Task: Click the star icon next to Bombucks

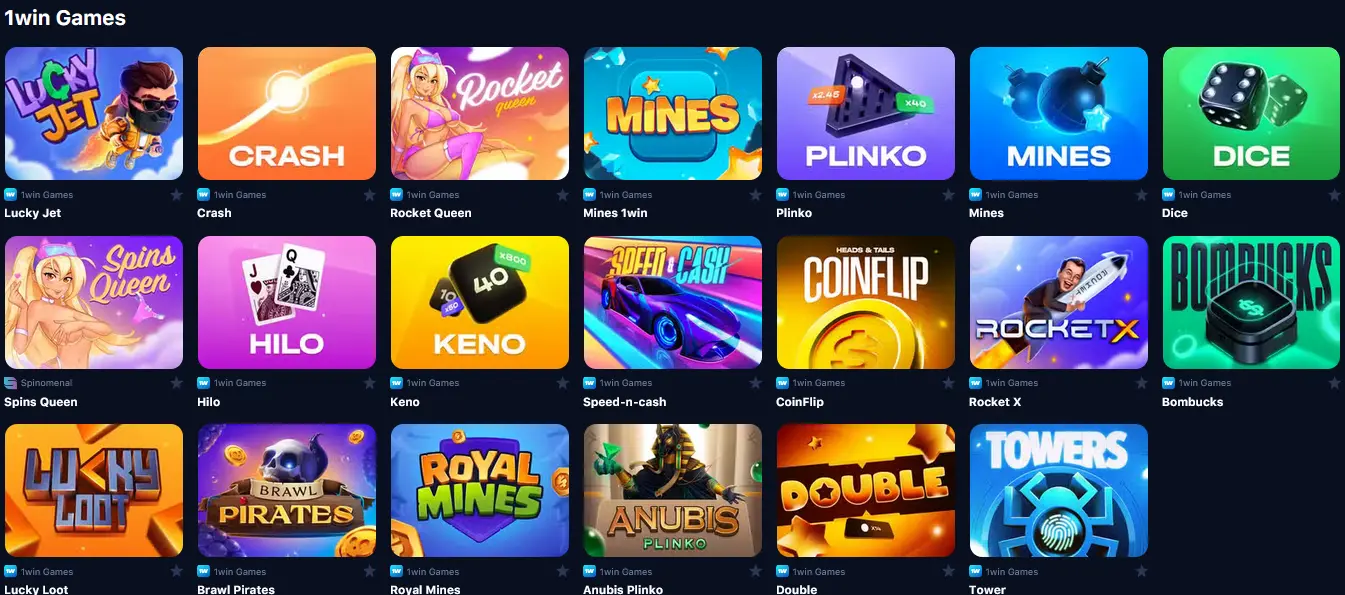Action: pos(1334,383)
